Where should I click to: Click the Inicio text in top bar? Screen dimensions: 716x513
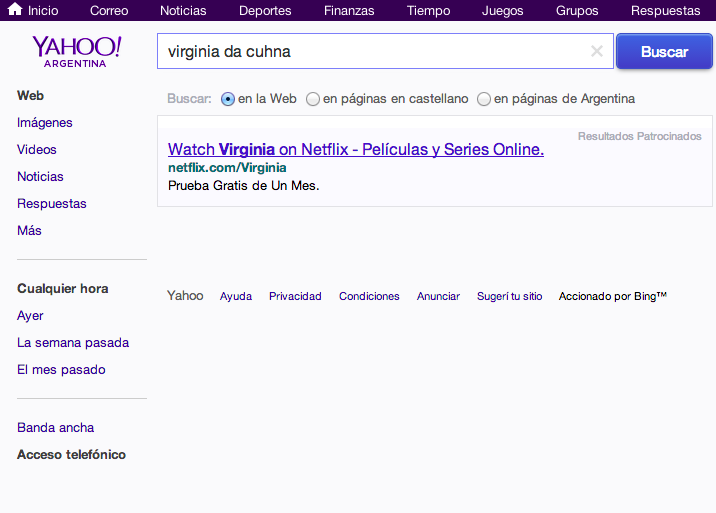click(43, 11)
